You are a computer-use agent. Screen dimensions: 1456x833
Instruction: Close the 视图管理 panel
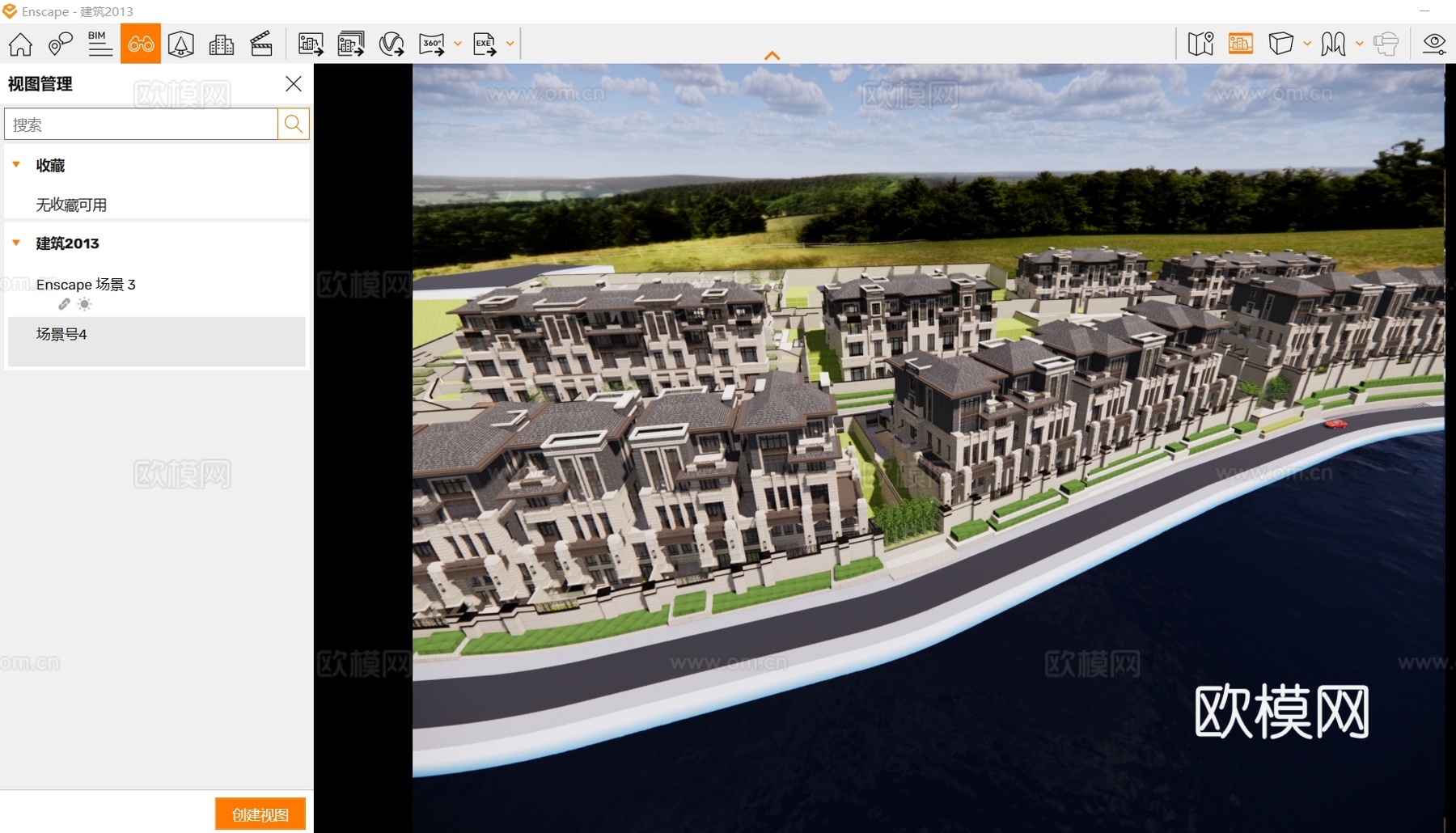294,83
